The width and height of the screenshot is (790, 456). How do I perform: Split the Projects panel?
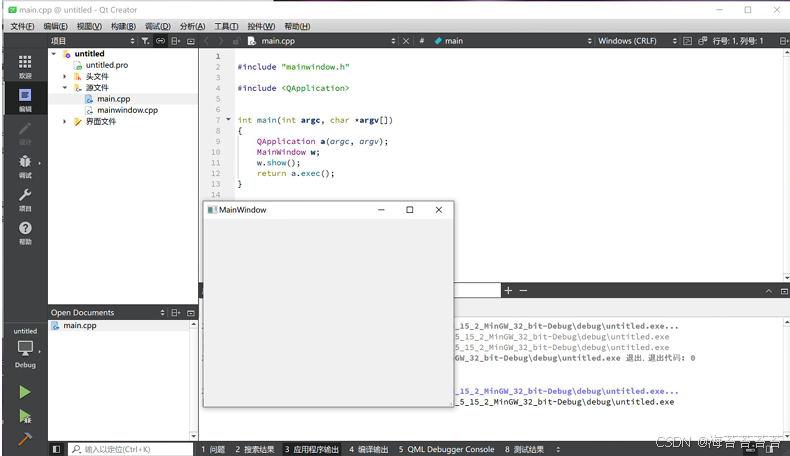click(175, 41)
